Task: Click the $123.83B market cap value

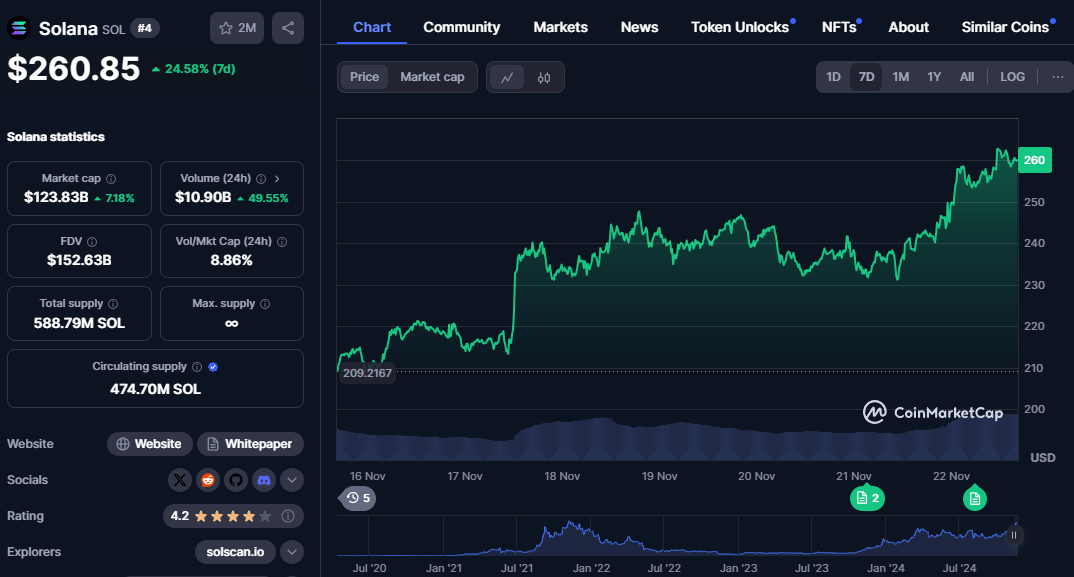Action: (56, 197)
